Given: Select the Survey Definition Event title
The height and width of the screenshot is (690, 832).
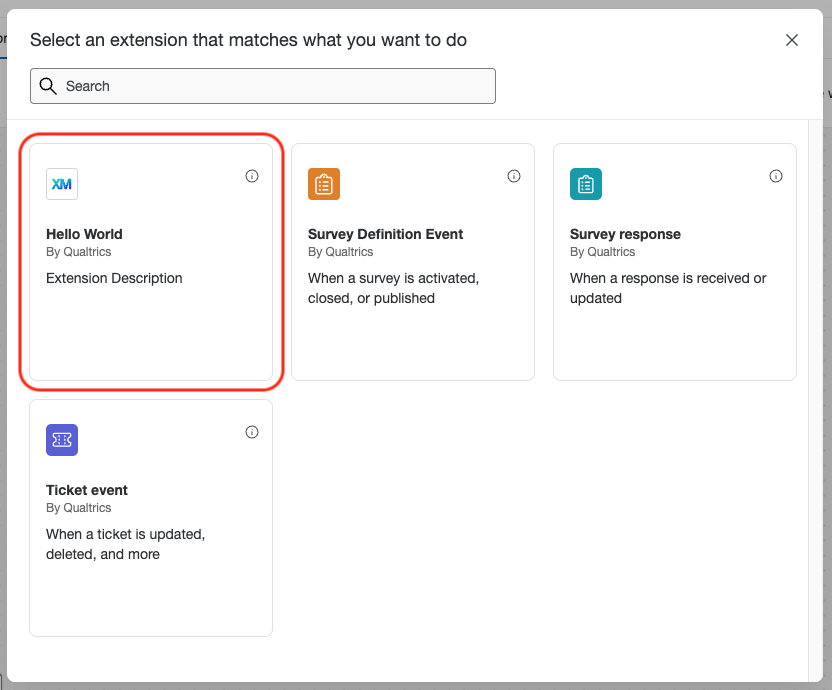Looking at the screenshot, I should 386,234.
